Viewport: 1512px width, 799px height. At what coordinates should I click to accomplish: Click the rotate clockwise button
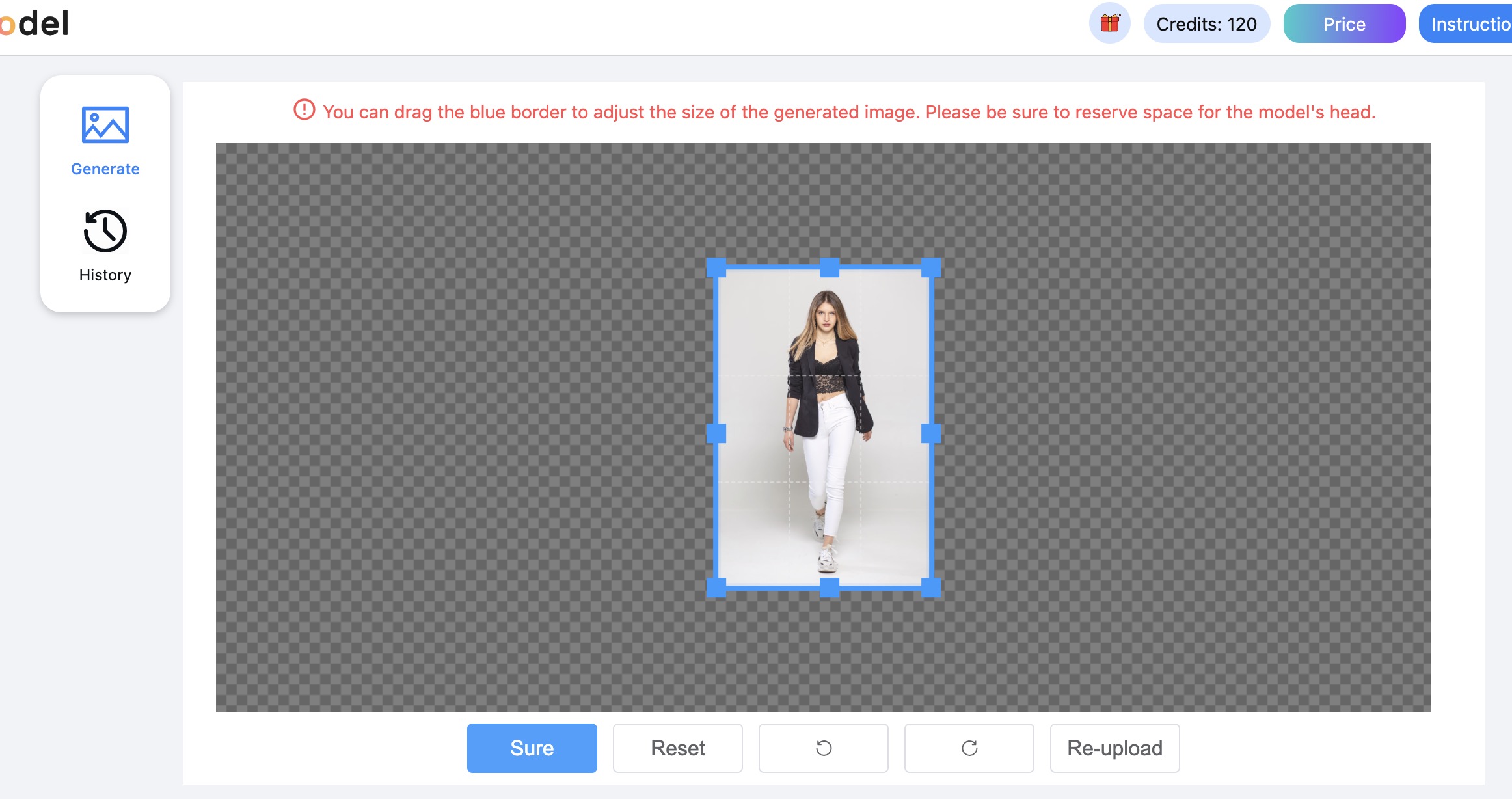pos(969,748)
